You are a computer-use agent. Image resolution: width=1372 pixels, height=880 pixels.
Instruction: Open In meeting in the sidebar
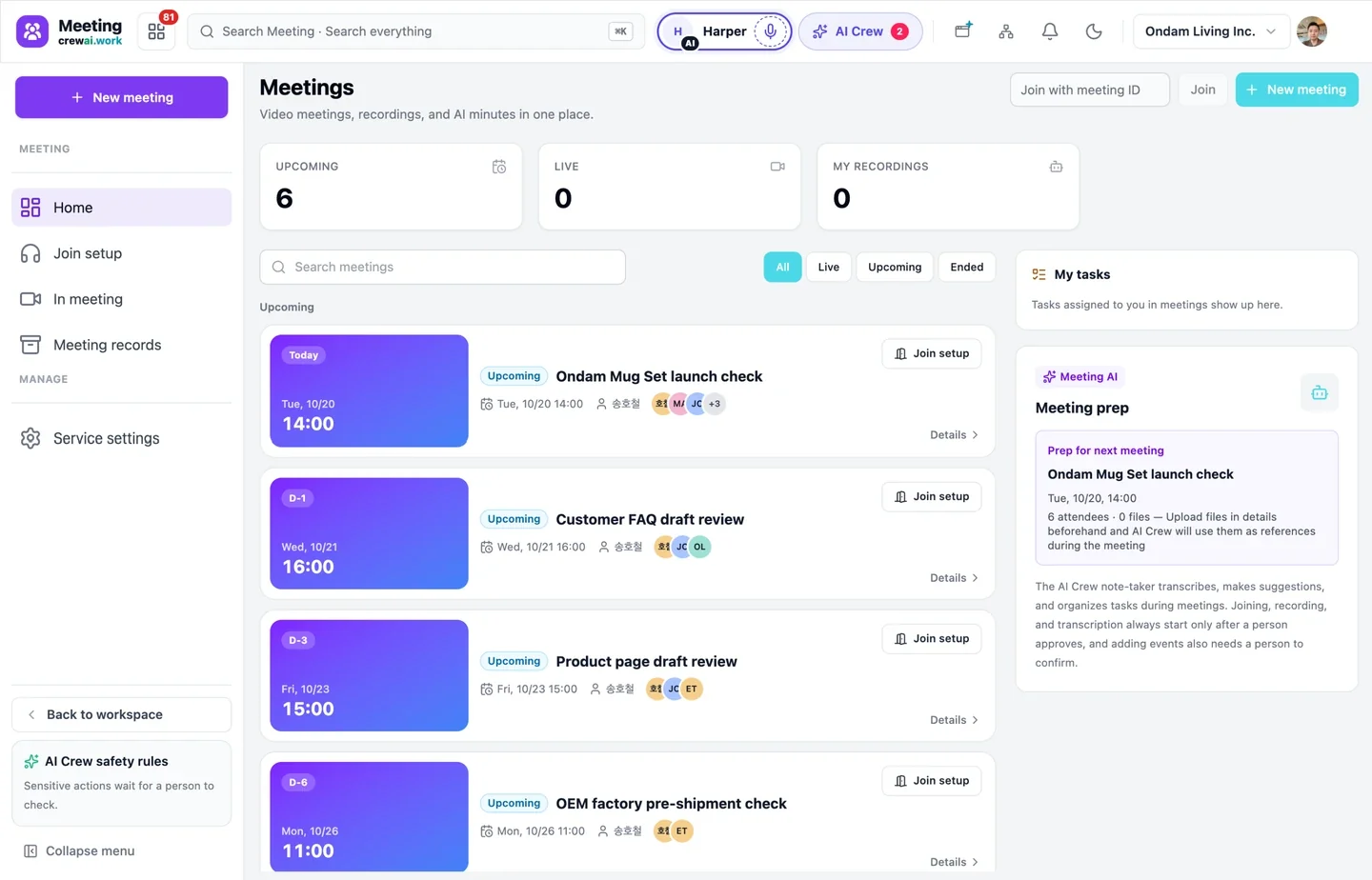(x=122, y=299)
